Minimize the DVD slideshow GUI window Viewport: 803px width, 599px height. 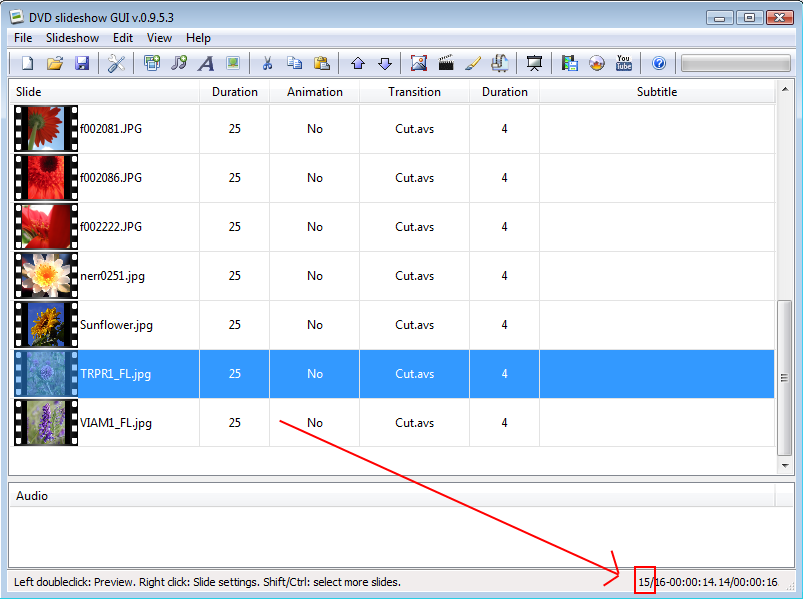click(x=720, y=18)
